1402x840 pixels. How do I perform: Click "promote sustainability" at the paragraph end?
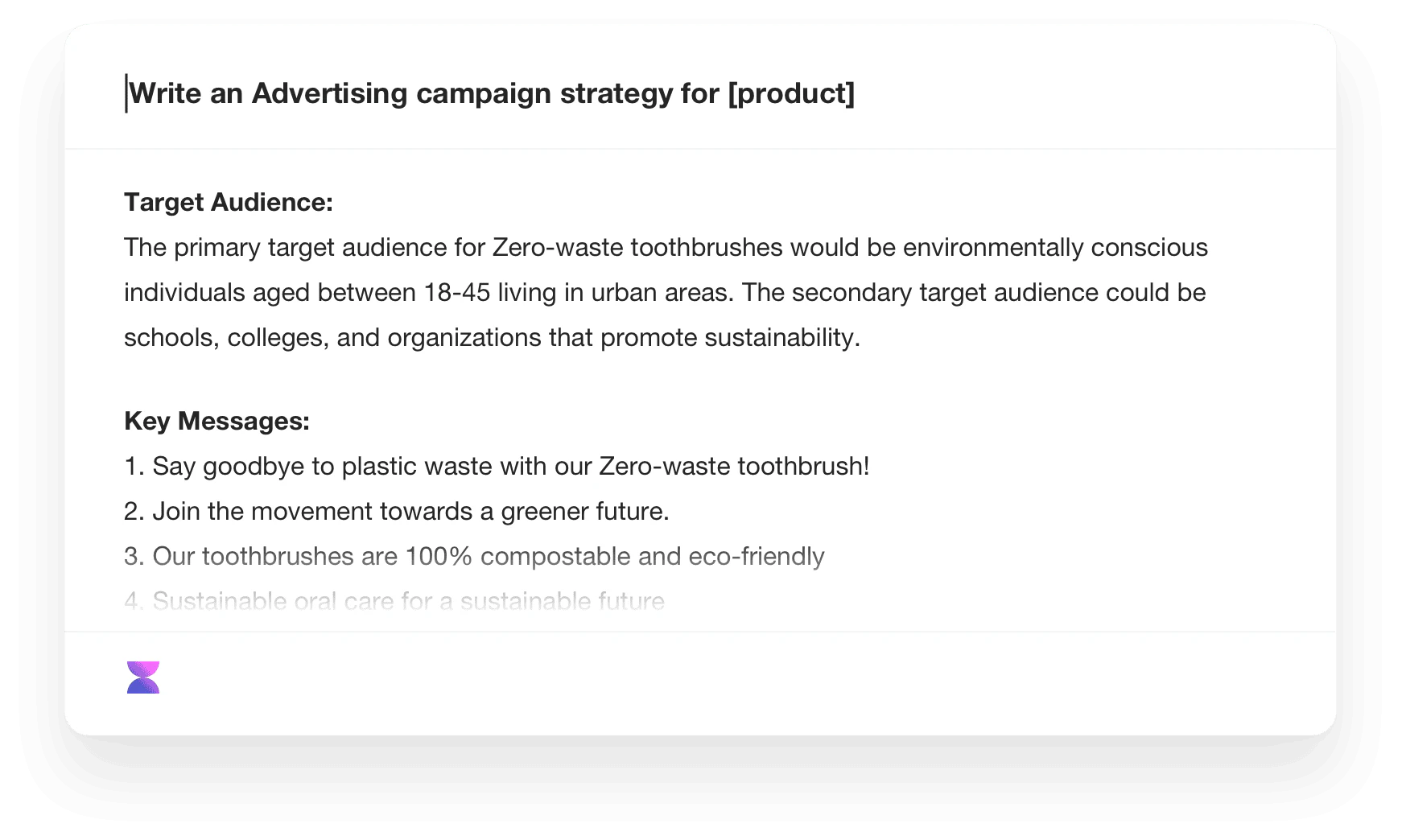coord(729,337)
